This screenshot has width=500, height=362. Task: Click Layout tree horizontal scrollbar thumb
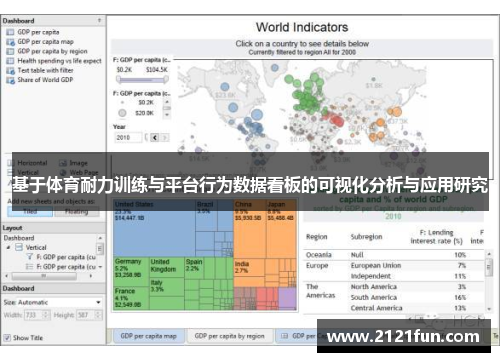click(44, 276)
